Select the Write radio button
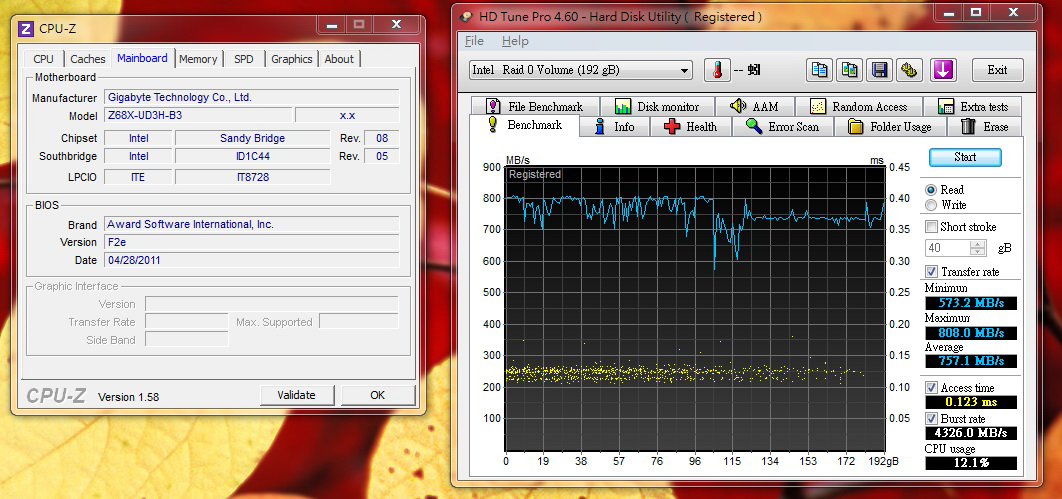1062x499 pixels. pos(931,205)
